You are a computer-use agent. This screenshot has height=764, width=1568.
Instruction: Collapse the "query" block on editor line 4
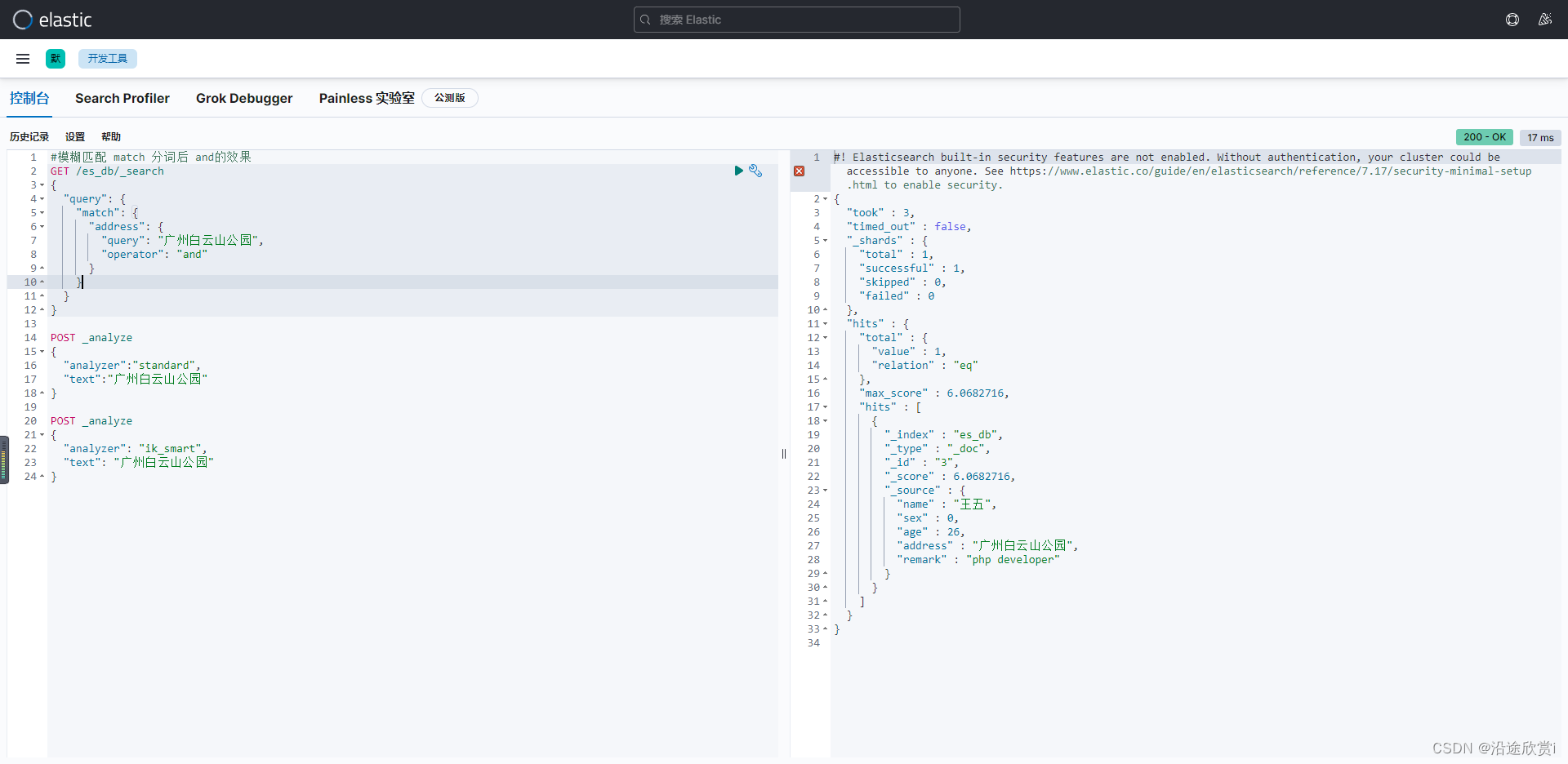tap(42, 199)
